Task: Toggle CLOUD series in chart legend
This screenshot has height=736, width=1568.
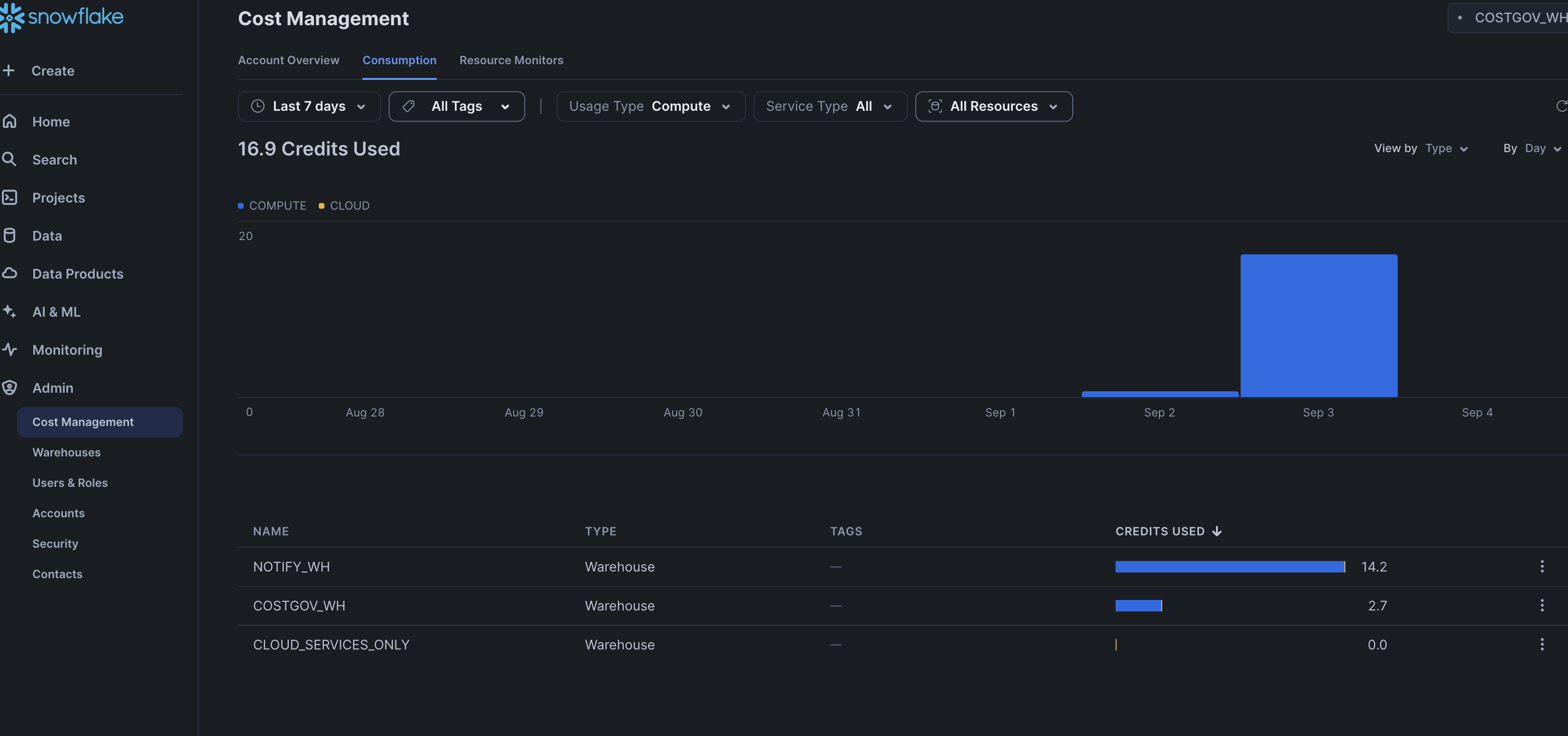Action: pyautogui.click(x=344, y=205)
